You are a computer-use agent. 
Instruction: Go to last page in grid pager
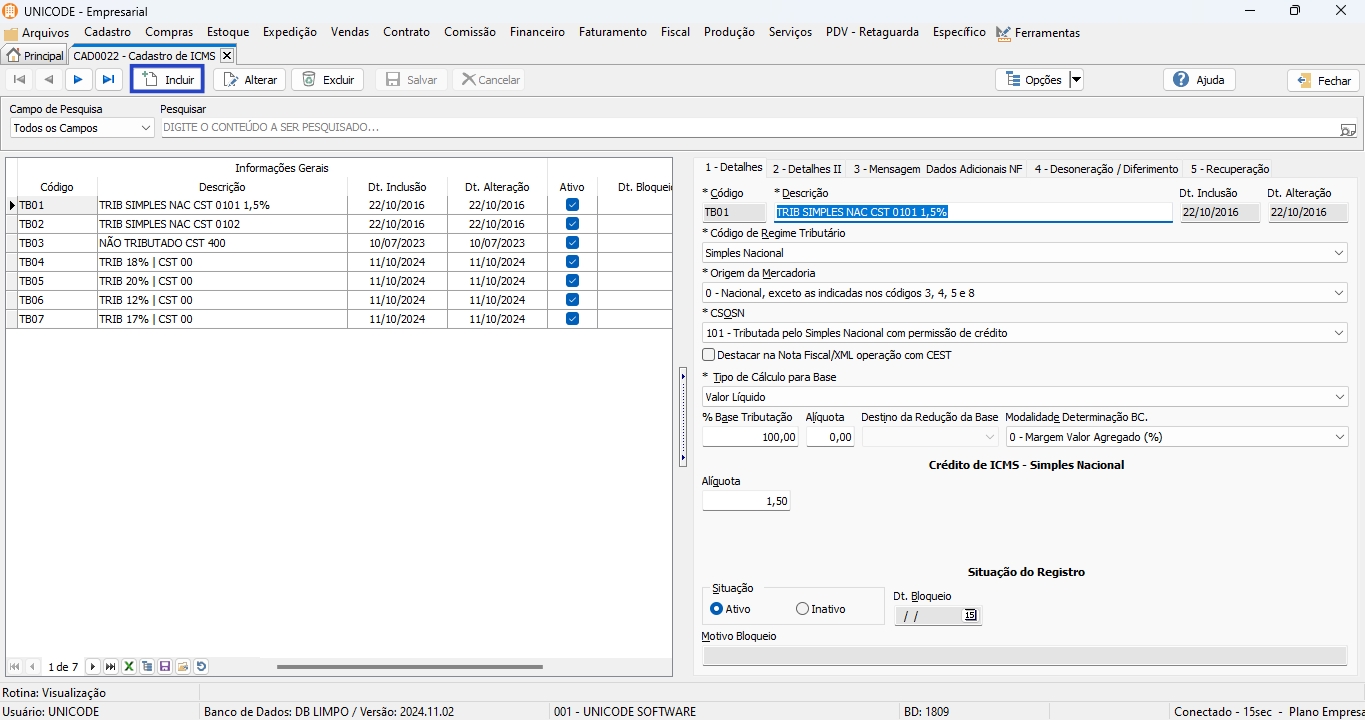pos(110,667)
